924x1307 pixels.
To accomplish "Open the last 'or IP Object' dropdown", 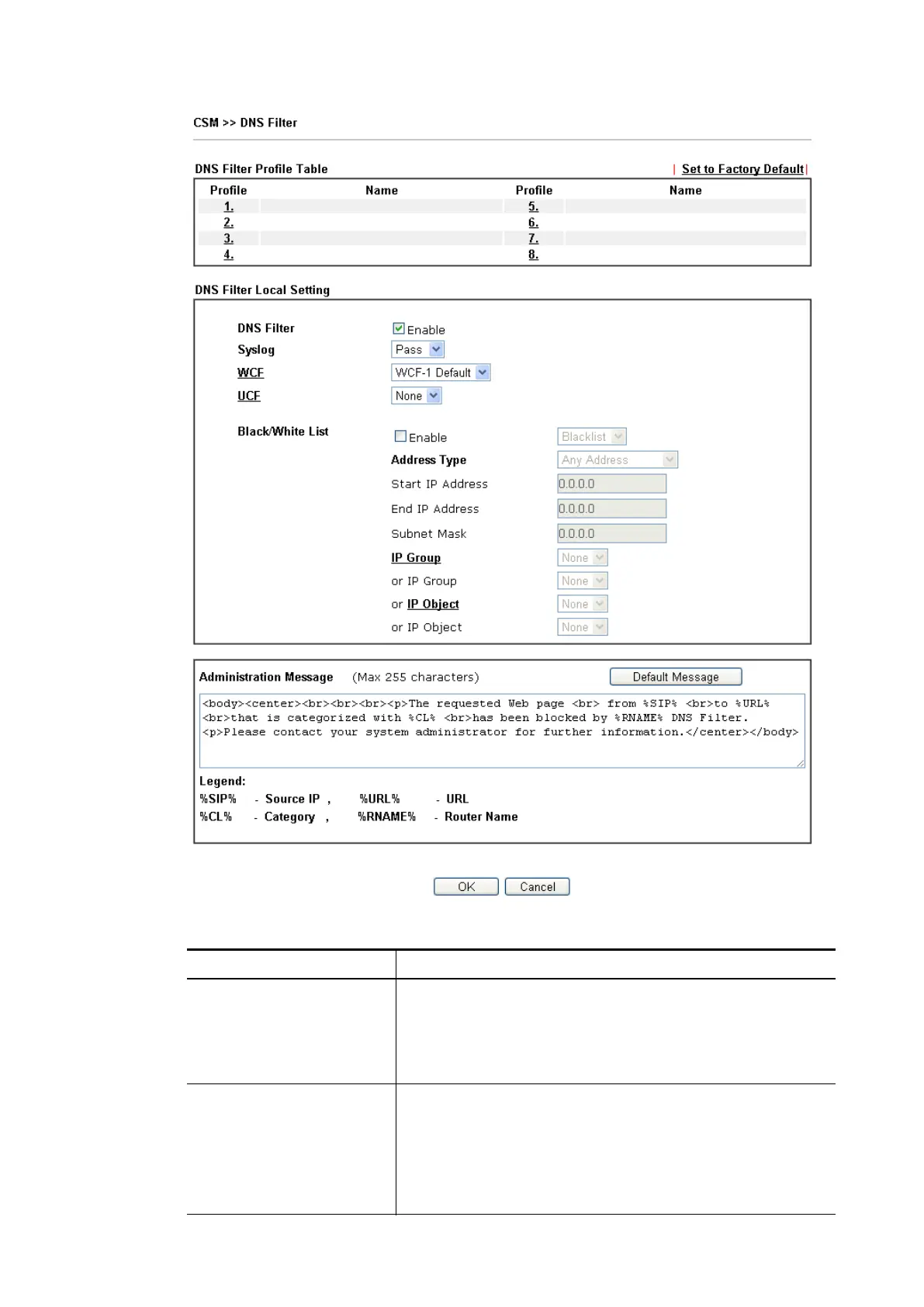I will tap(583, 627).
